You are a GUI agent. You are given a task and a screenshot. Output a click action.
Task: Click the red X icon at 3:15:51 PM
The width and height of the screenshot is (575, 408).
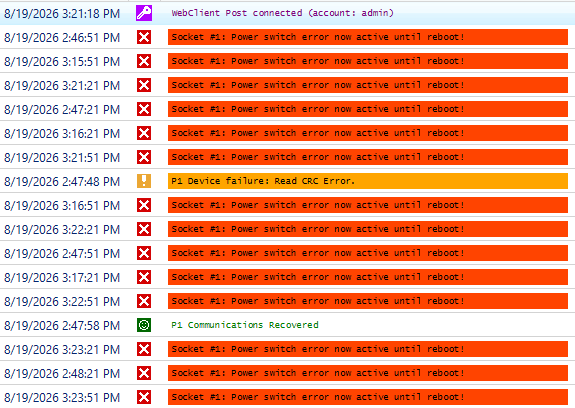coord(144,61)
